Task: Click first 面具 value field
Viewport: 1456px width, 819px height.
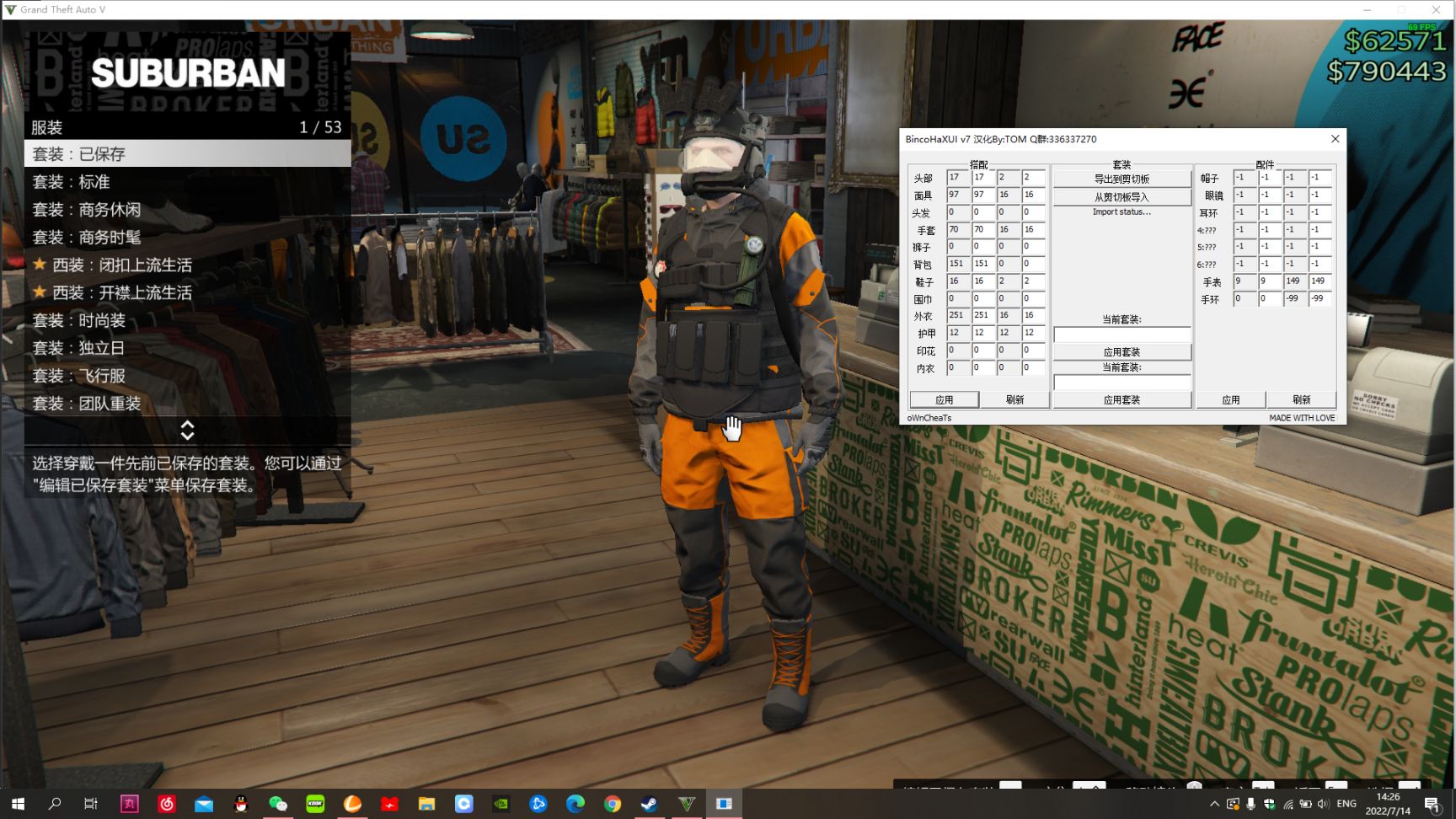Action: [958, 195]
